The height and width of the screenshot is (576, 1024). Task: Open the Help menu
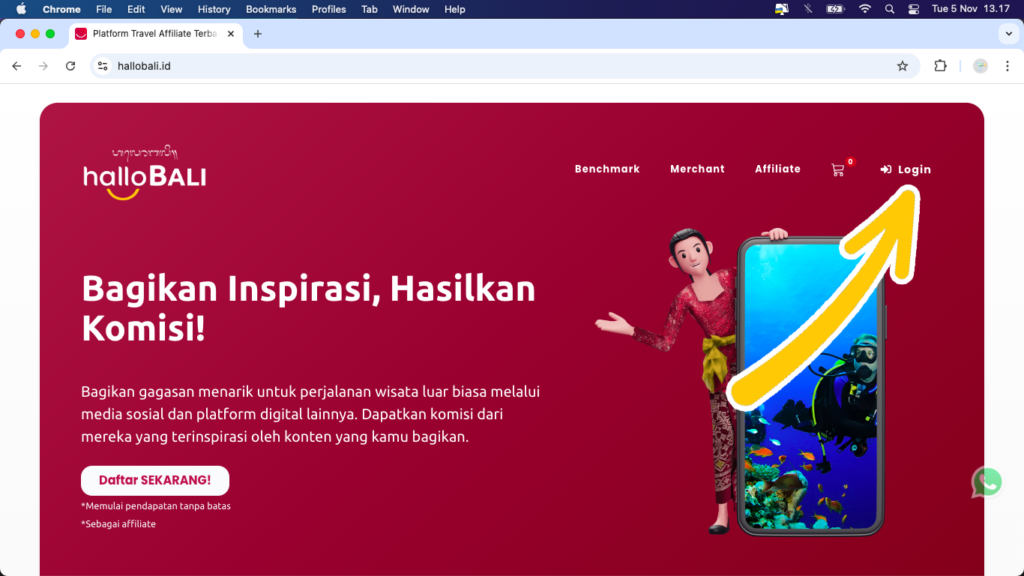pyautogui.click(x=455, y=9)
